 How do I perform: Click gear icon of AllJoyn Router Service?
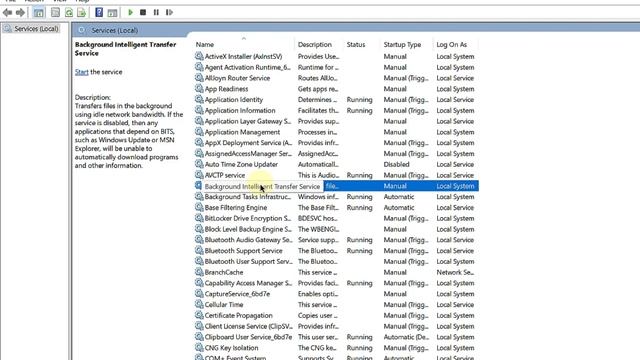coord(199,78)
